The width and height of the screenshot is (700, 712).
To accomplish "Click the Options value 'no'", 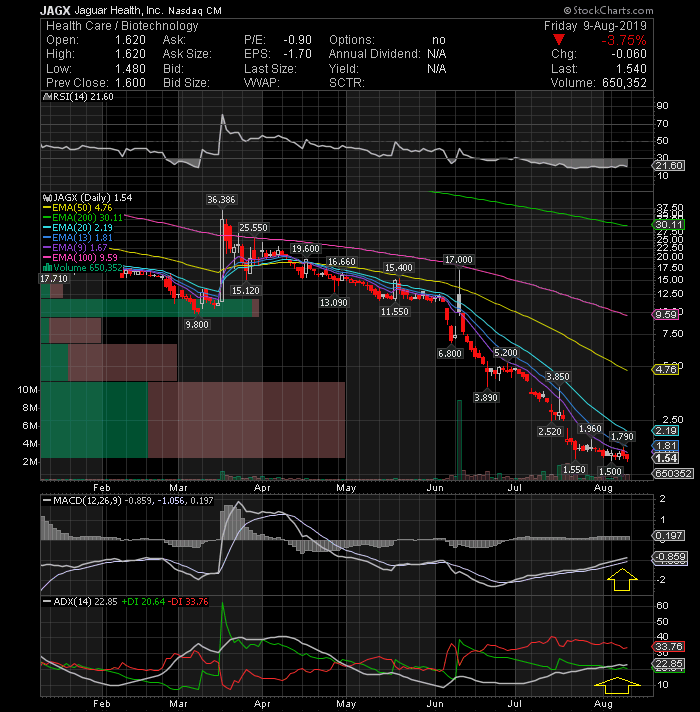I will [x=439, y=40].
